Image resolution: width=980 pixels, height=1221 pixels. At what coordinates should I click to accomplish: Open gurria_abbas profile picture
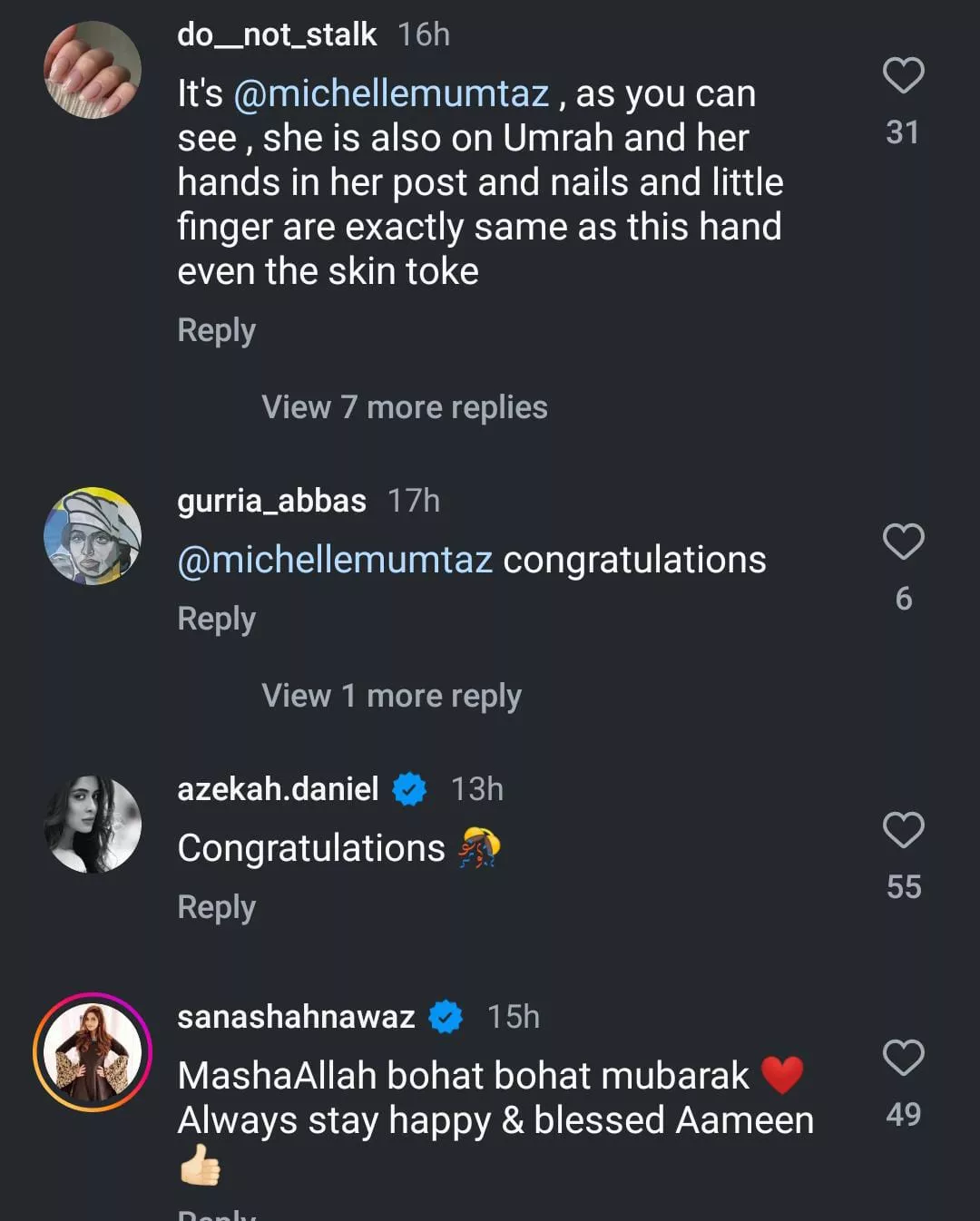click(93, 536)
